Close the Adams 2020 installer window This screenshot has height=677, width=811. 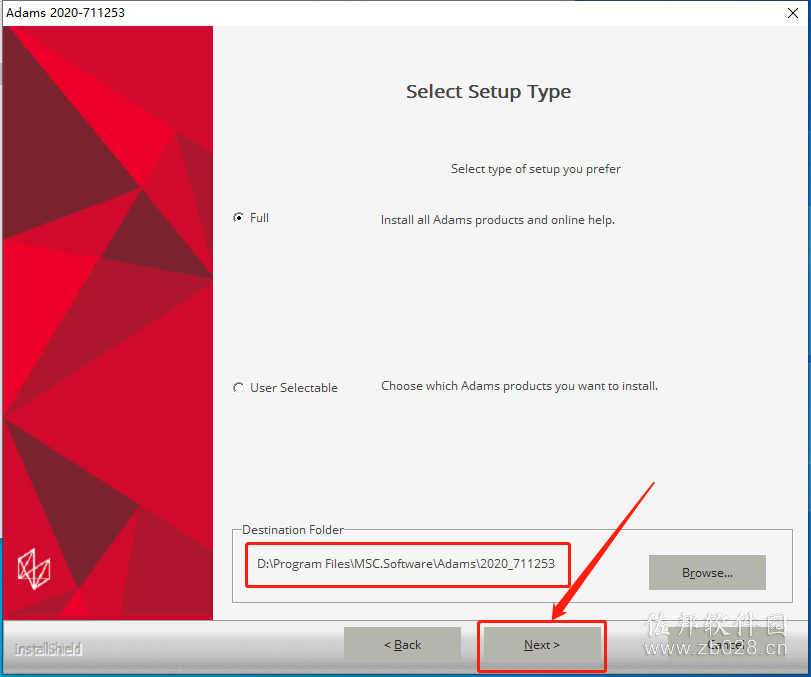pos(793,13)
